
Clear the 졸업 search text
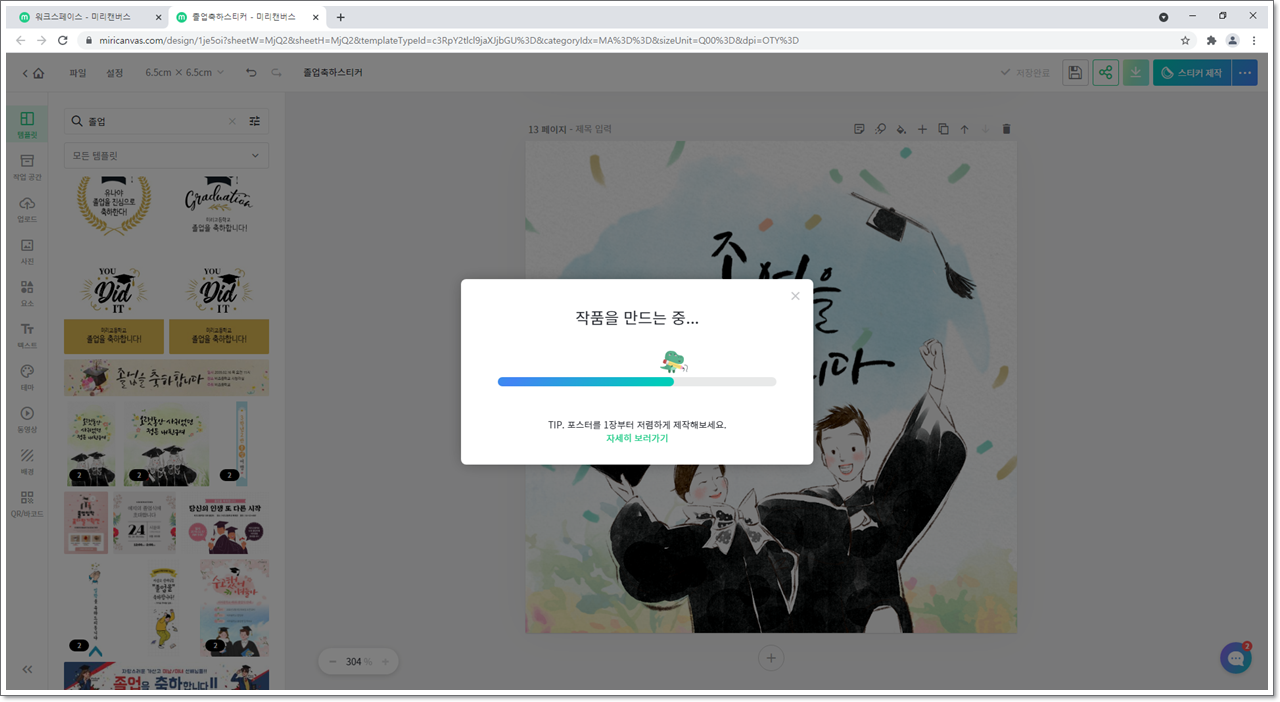pyautogui.click(x=232, y=121)
